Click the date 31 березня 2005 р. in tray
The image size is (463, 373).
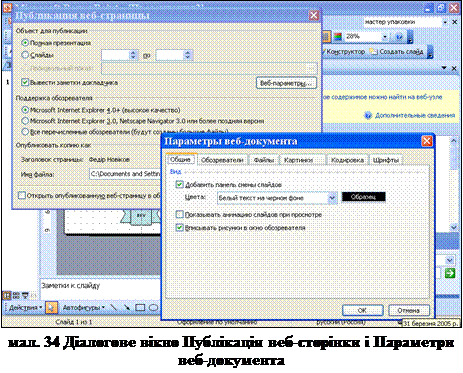431,323
